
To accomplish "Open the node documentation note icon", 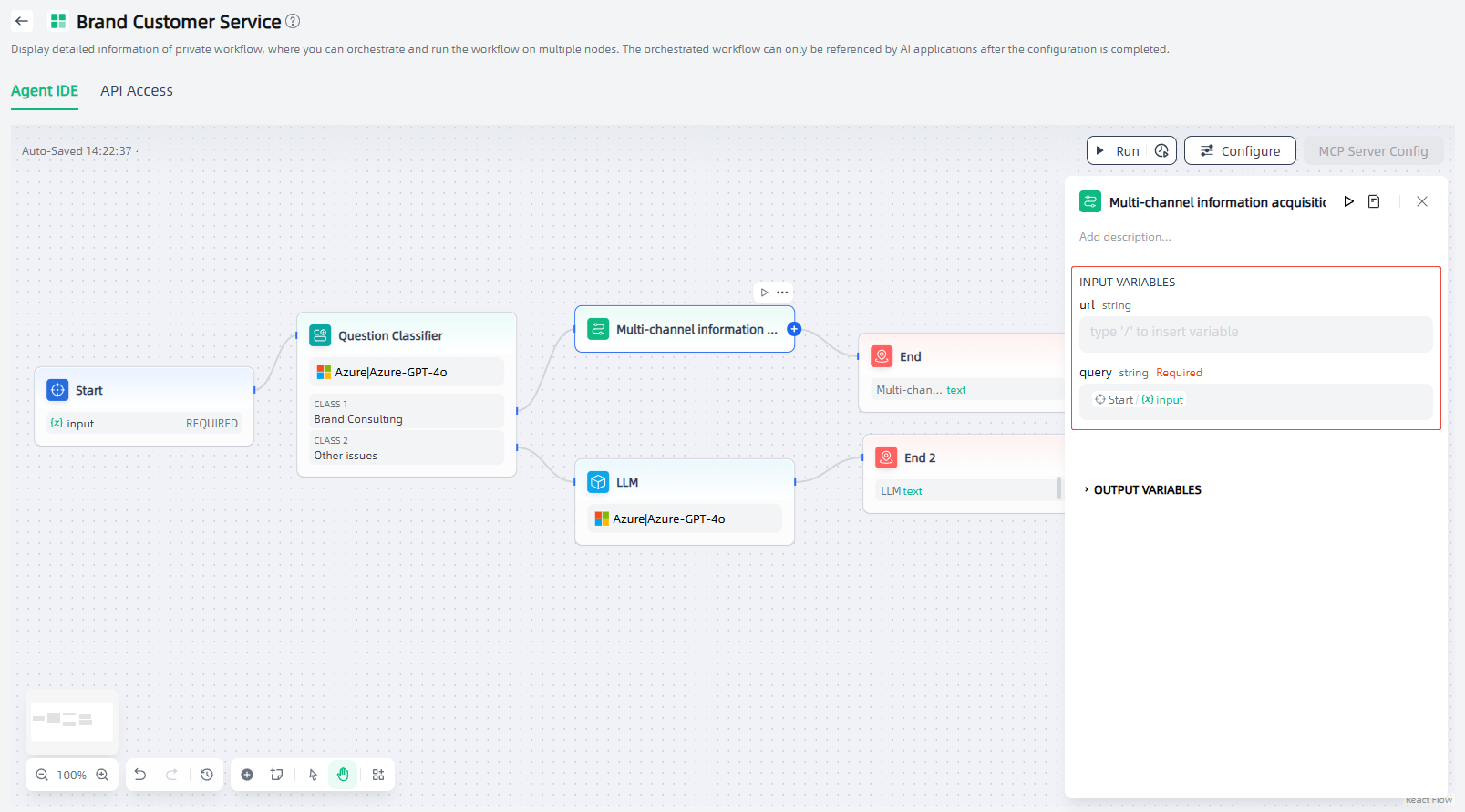I will (x=1374, y=201).
